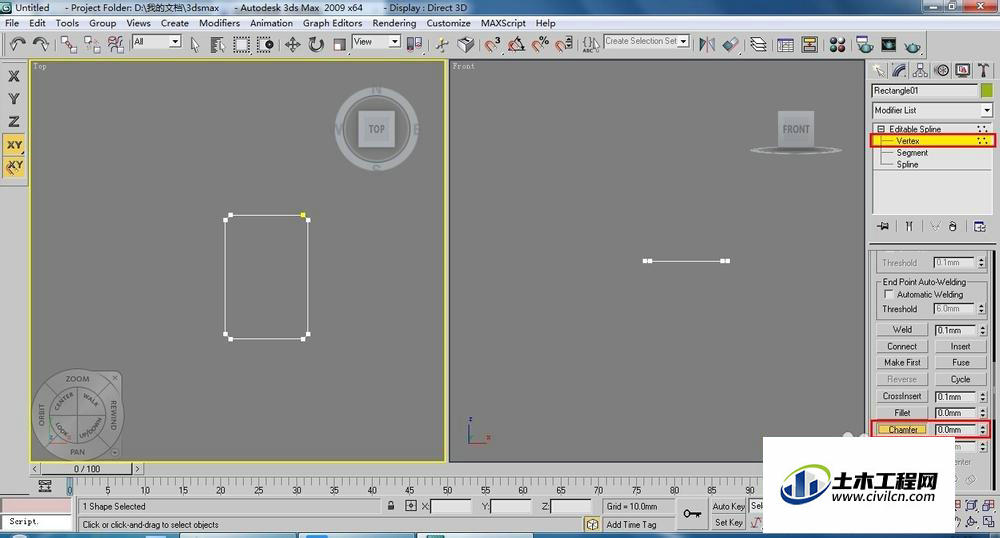Restrict to X axis constraint button
Viewport: 1000px width, 538px height.
tap(13, 76)
